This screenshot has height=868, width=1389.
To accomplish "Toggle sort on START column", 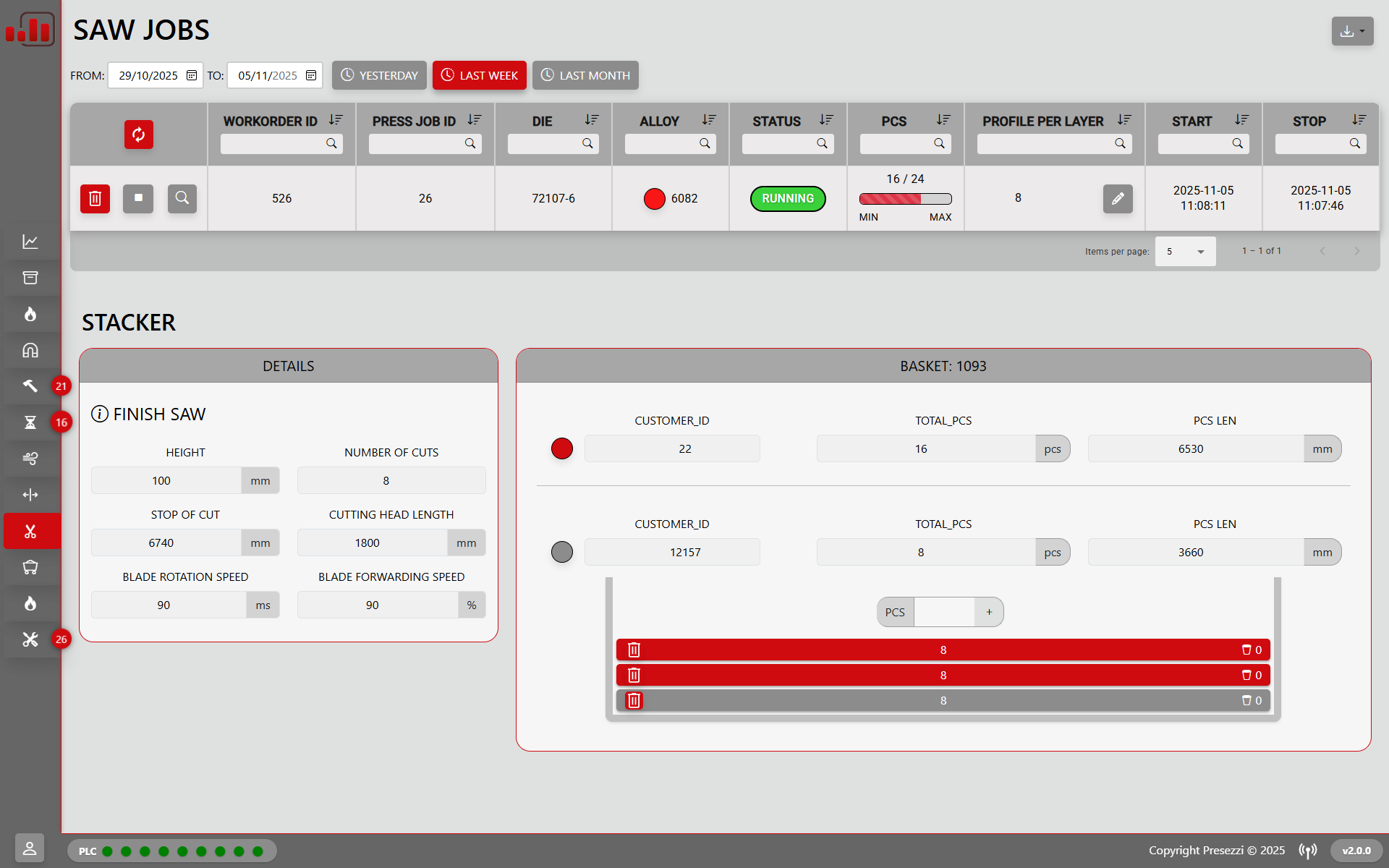I will pos(1241,120).
